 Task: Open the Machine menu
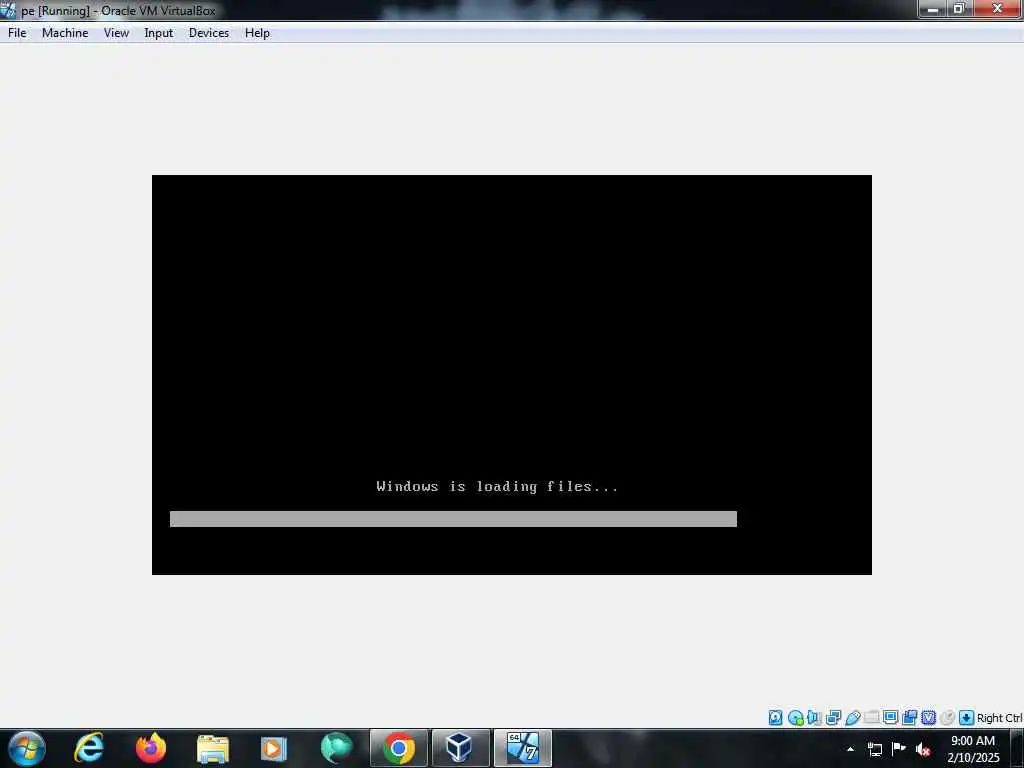coord(65,33)
